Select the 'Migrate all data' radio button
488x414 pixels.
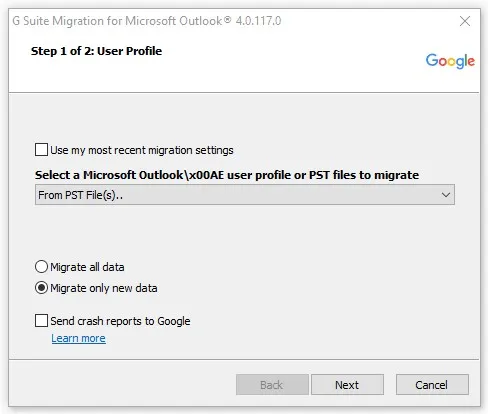click(41, 267)
